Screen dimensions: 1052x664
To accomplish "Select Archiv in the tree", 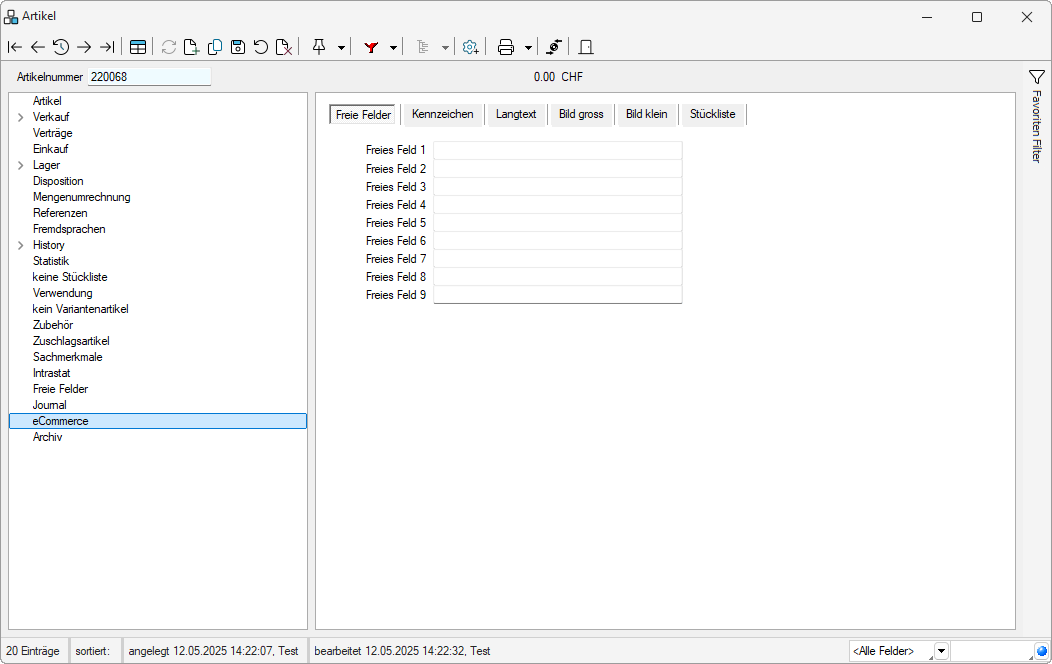I will click(48, 437).
